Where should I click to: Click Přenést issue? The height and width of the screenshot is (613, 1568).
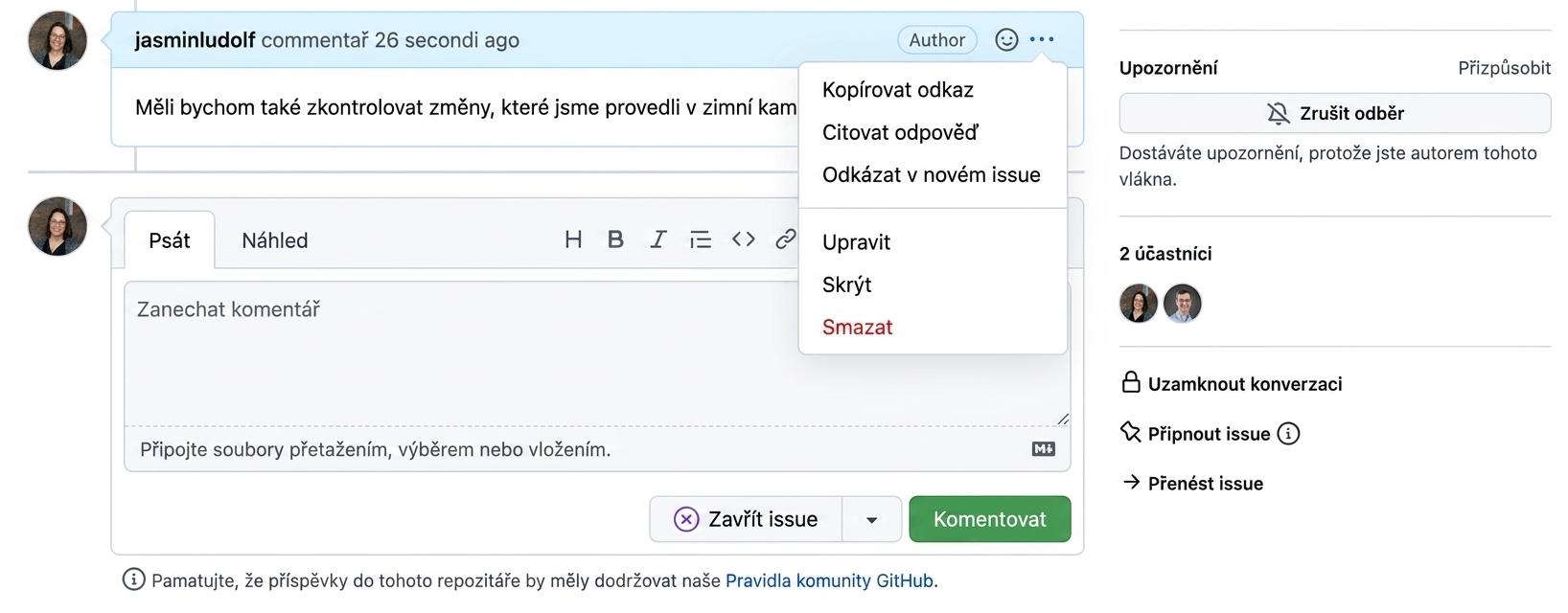point(1192,484)
